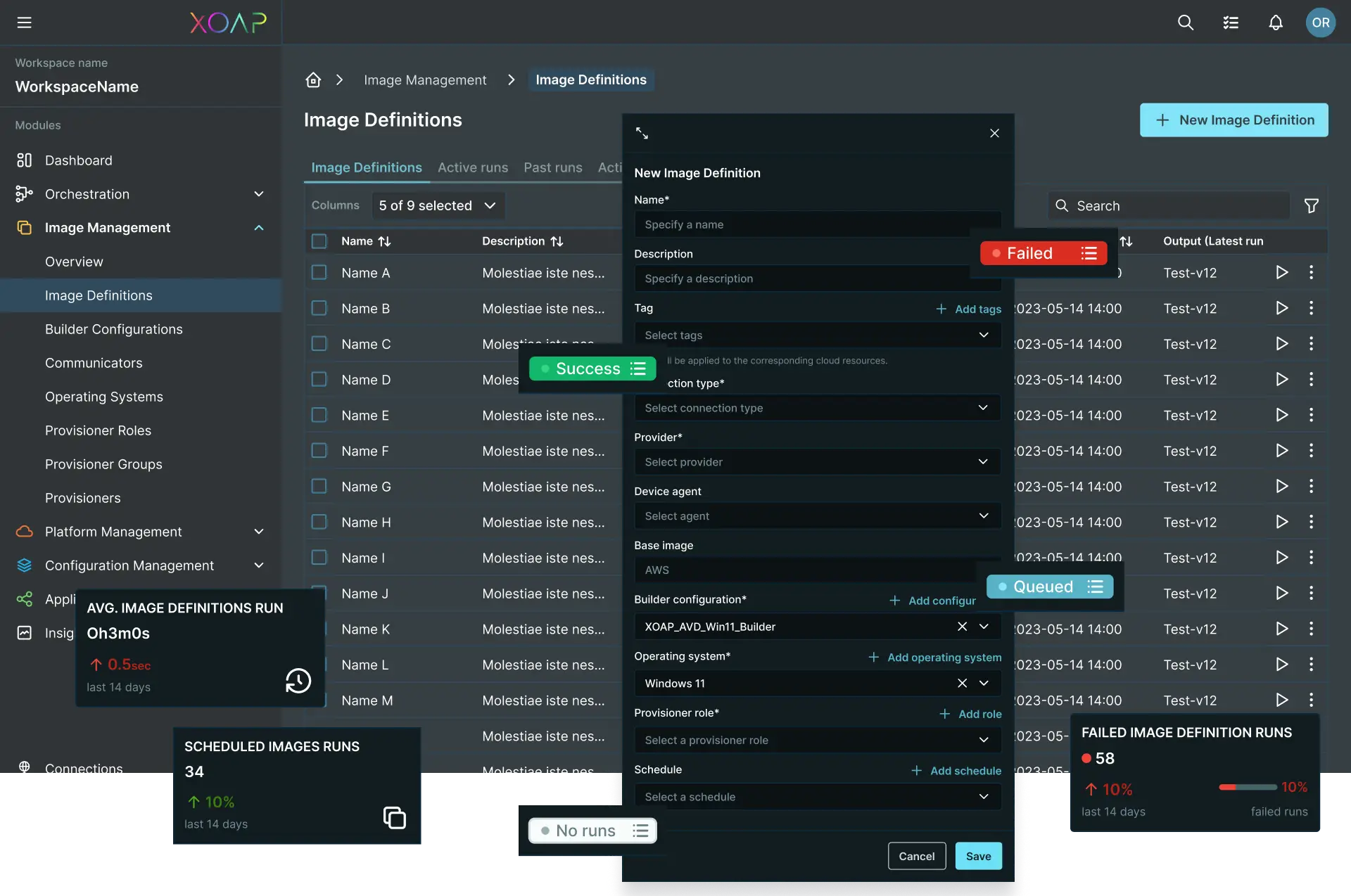1351x896 pixels.
Task: Open Builder Configurations in sidebar
Action: (114, 329)
